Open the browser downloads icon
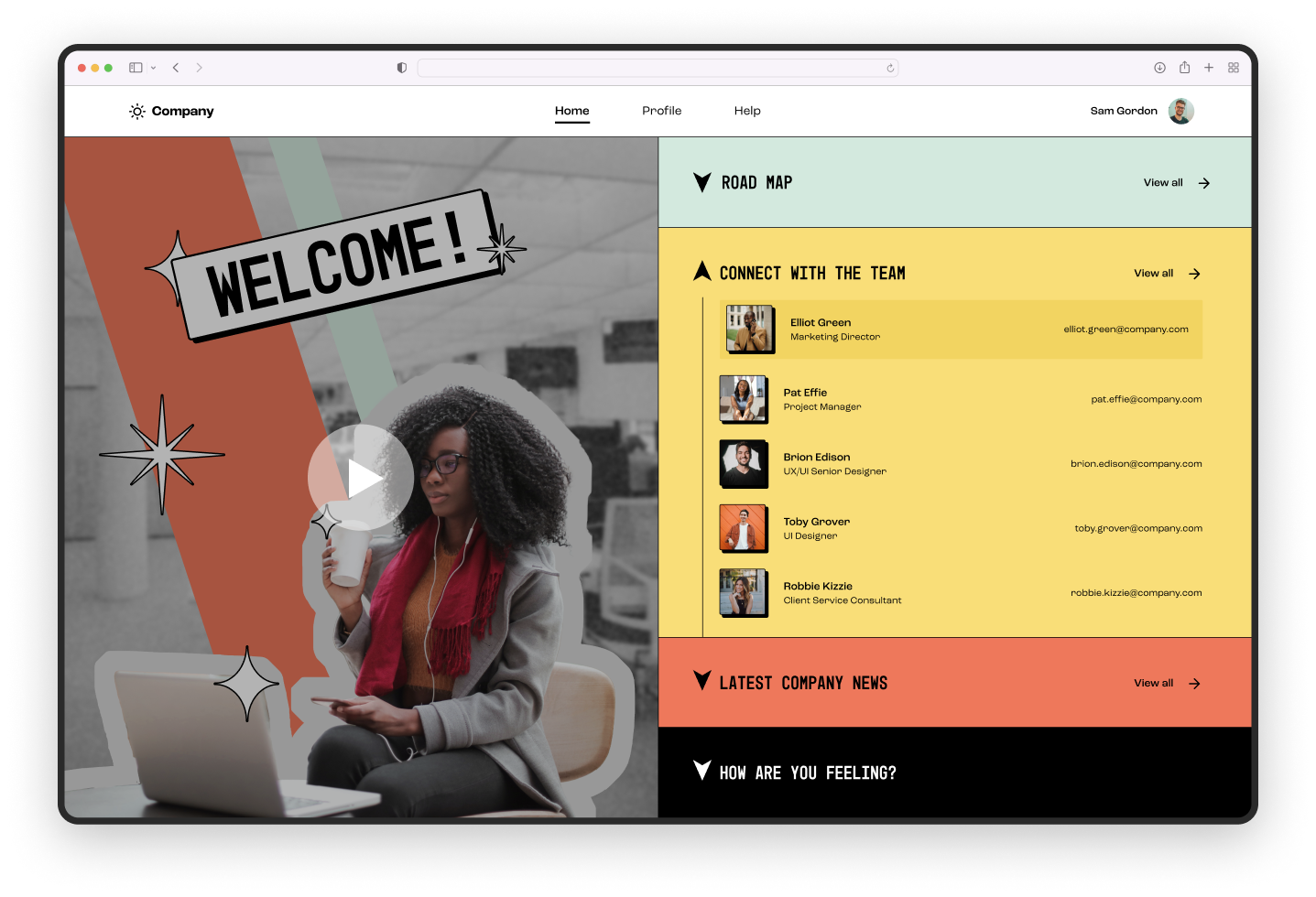This screenshot has width=1316, height=897. point(1159,68)
